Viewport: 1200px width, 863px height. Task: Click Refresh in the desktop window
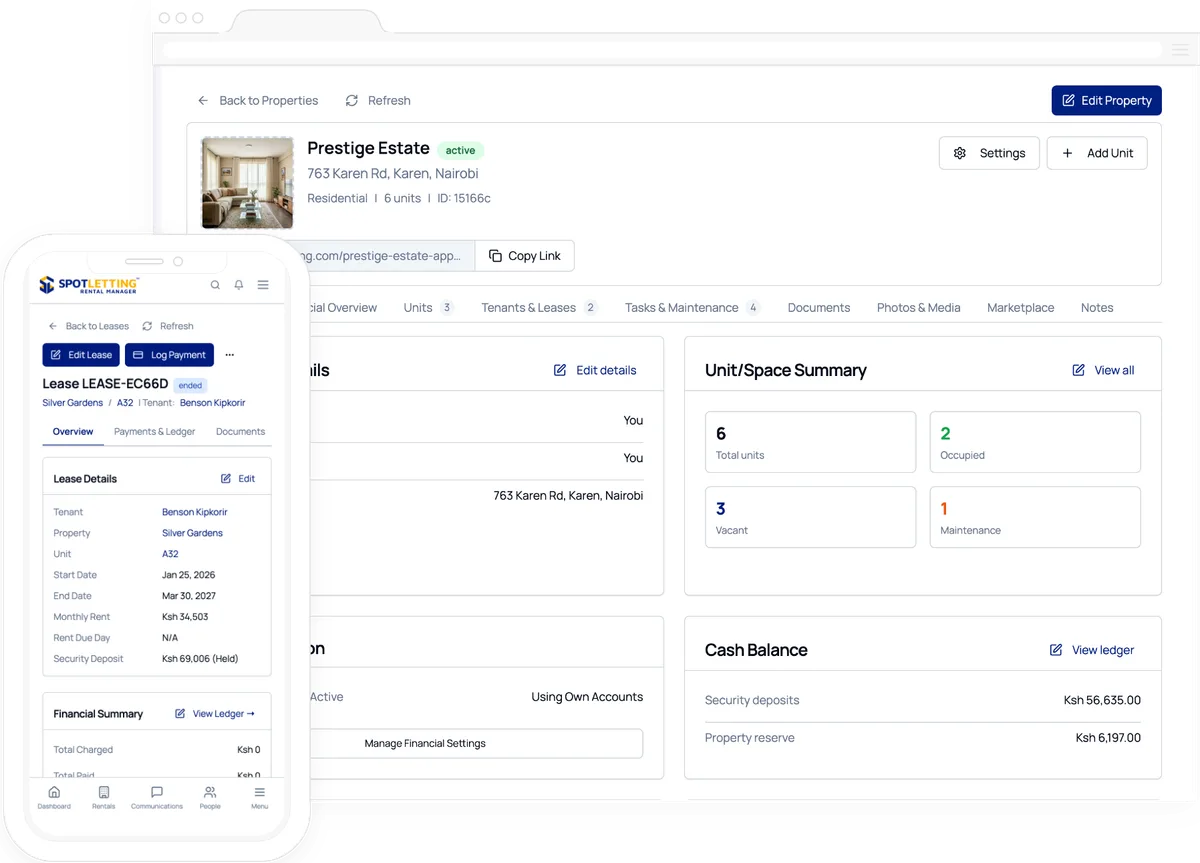378,101
